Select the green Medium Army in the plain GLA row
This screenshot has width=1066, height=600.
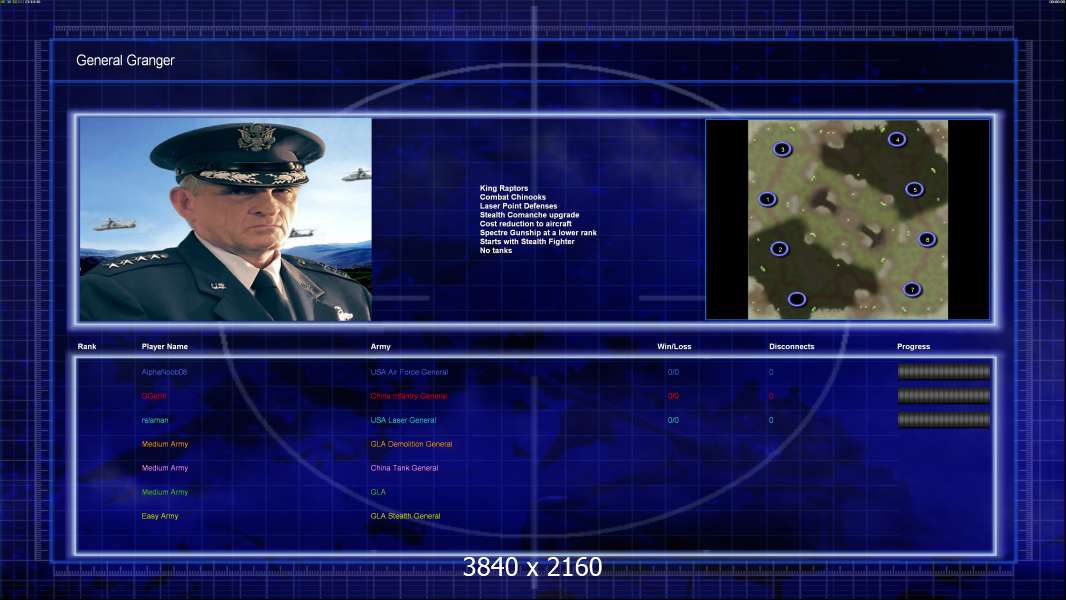click(165, 492)
